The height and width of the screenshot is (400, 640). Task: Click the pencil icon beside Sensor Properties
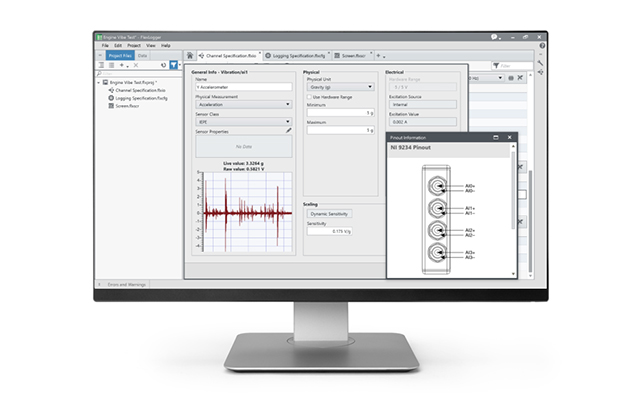[288, 130]
